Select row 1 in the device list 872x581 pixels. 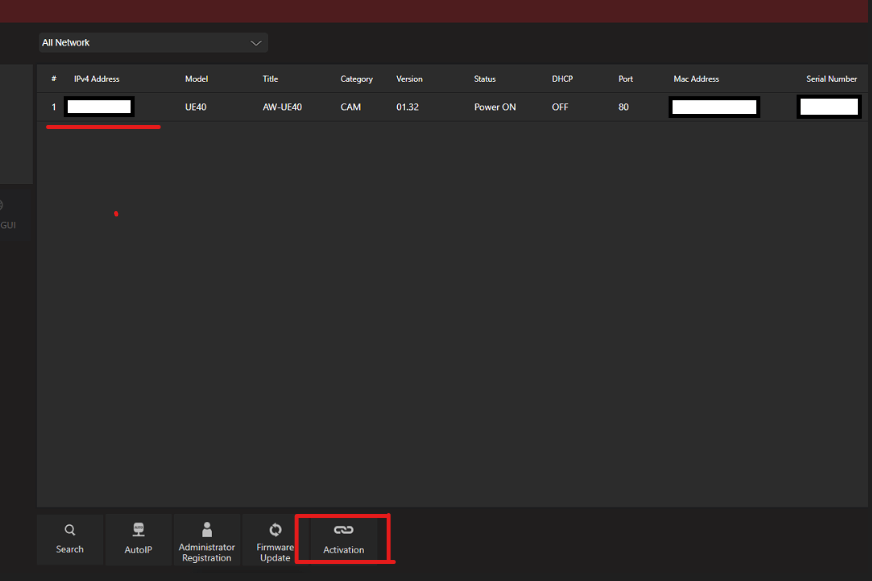tap(53, 106)
